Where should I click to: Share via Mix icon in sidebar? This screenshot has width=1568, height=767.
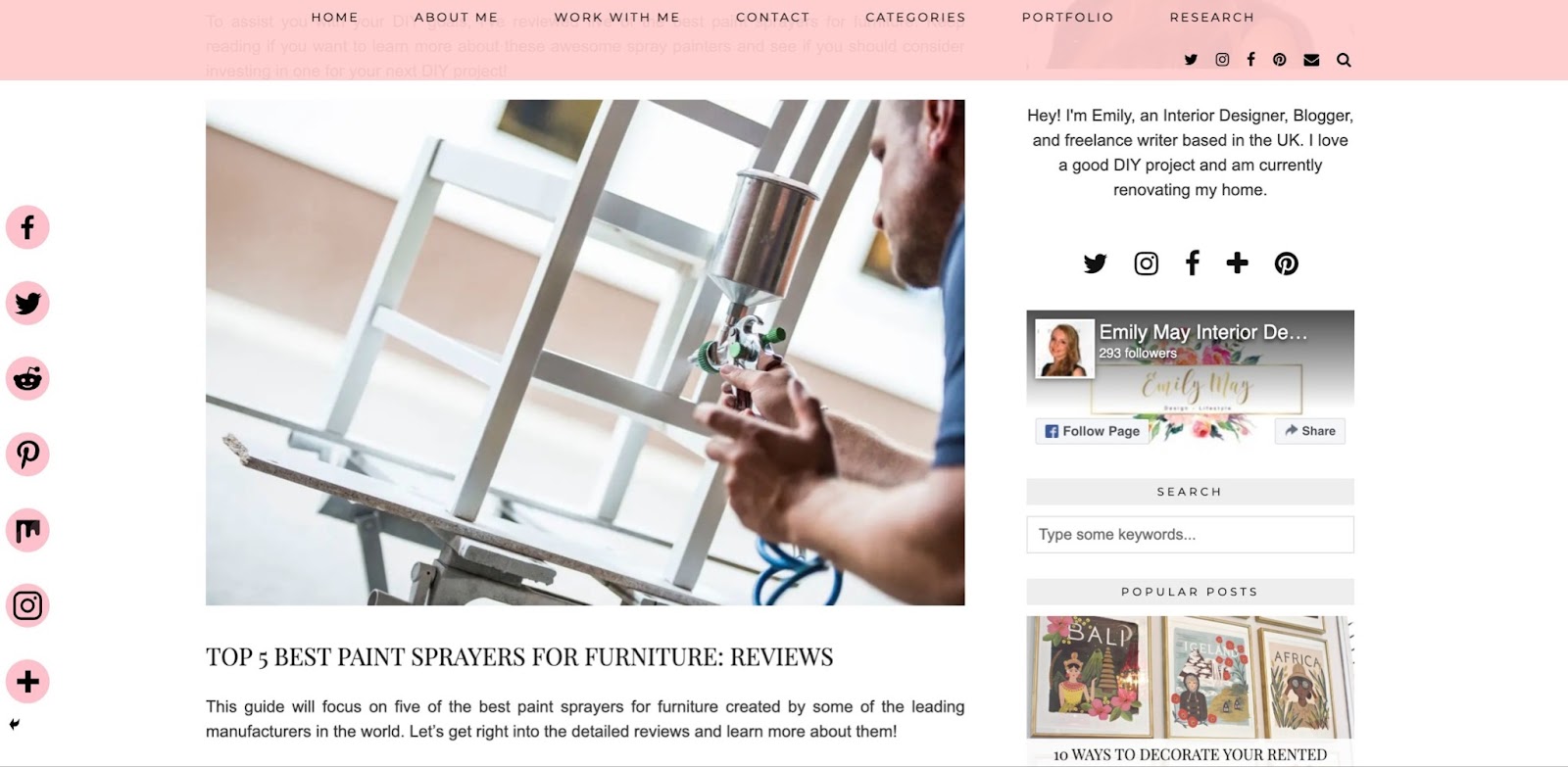click(27, 530)
